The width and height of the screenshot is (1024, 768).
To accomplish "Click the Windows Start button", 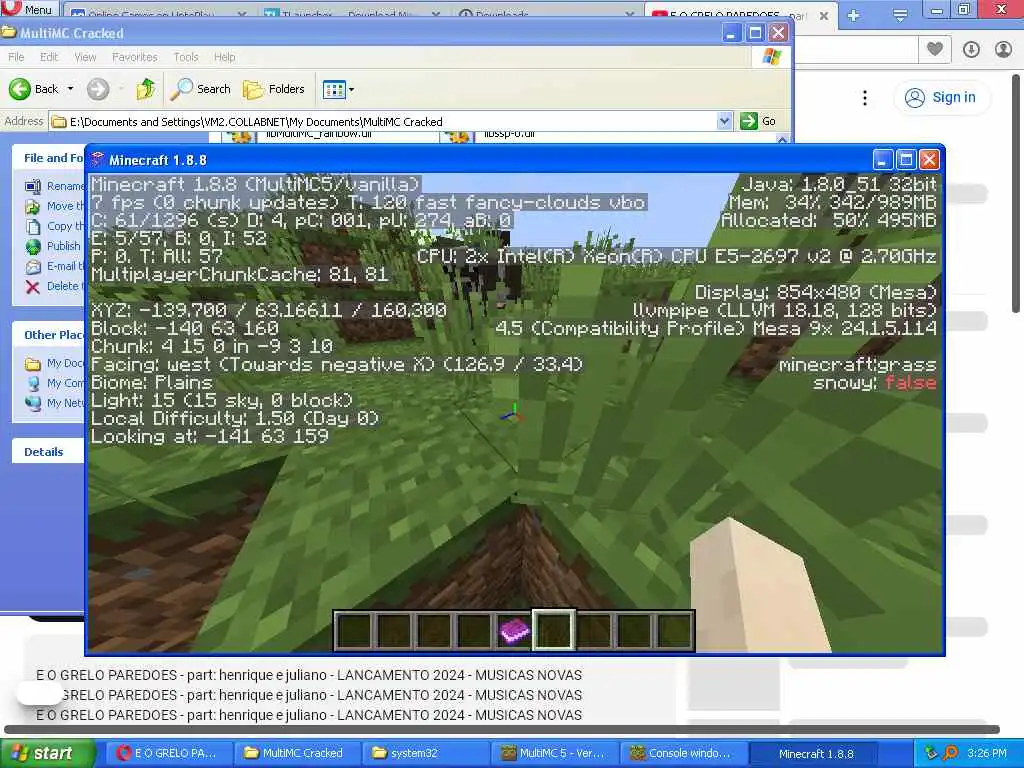I will click(47, 753).
